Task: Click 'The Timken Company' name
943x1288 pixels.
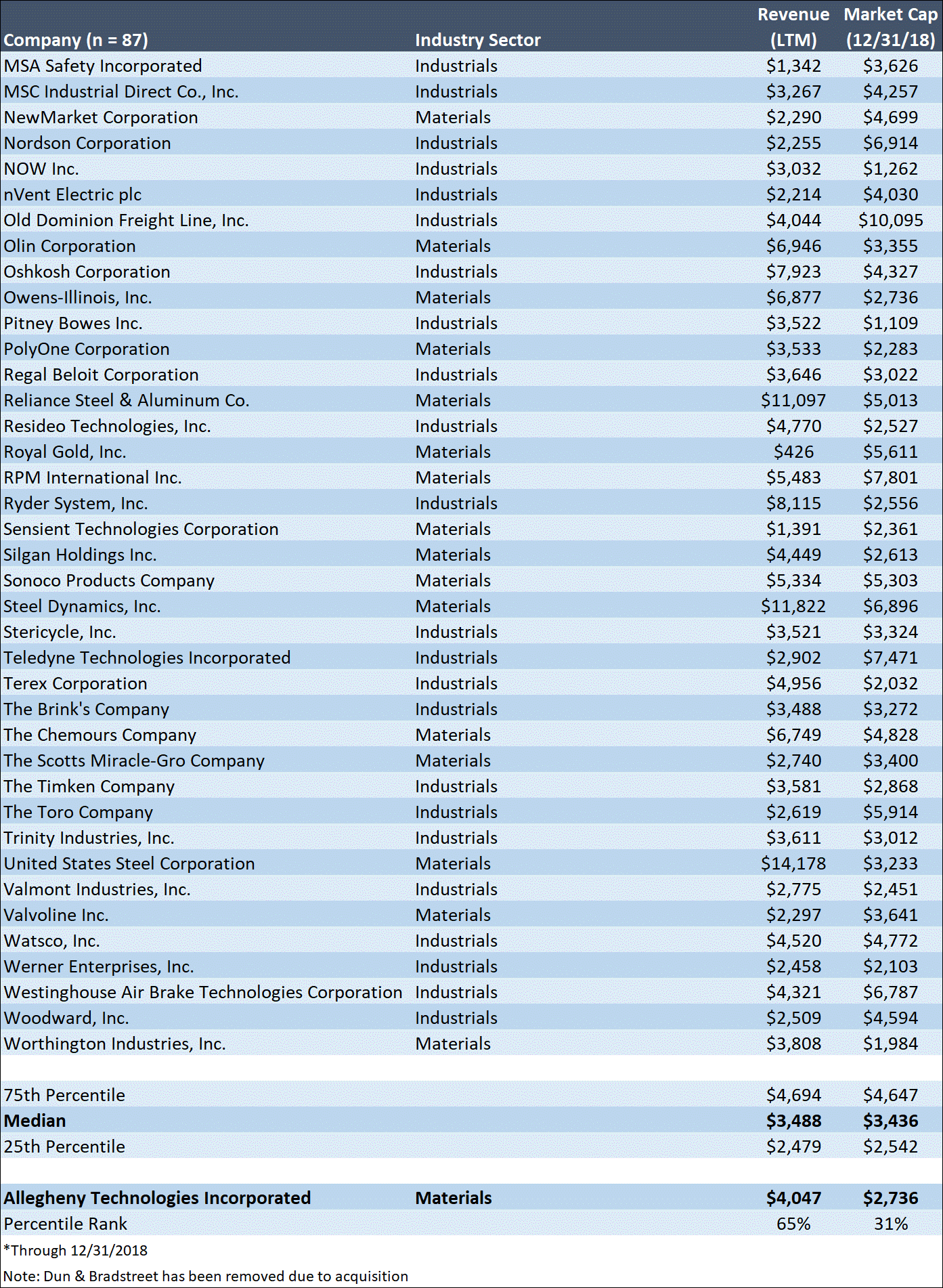Action: tap(89, 786)
